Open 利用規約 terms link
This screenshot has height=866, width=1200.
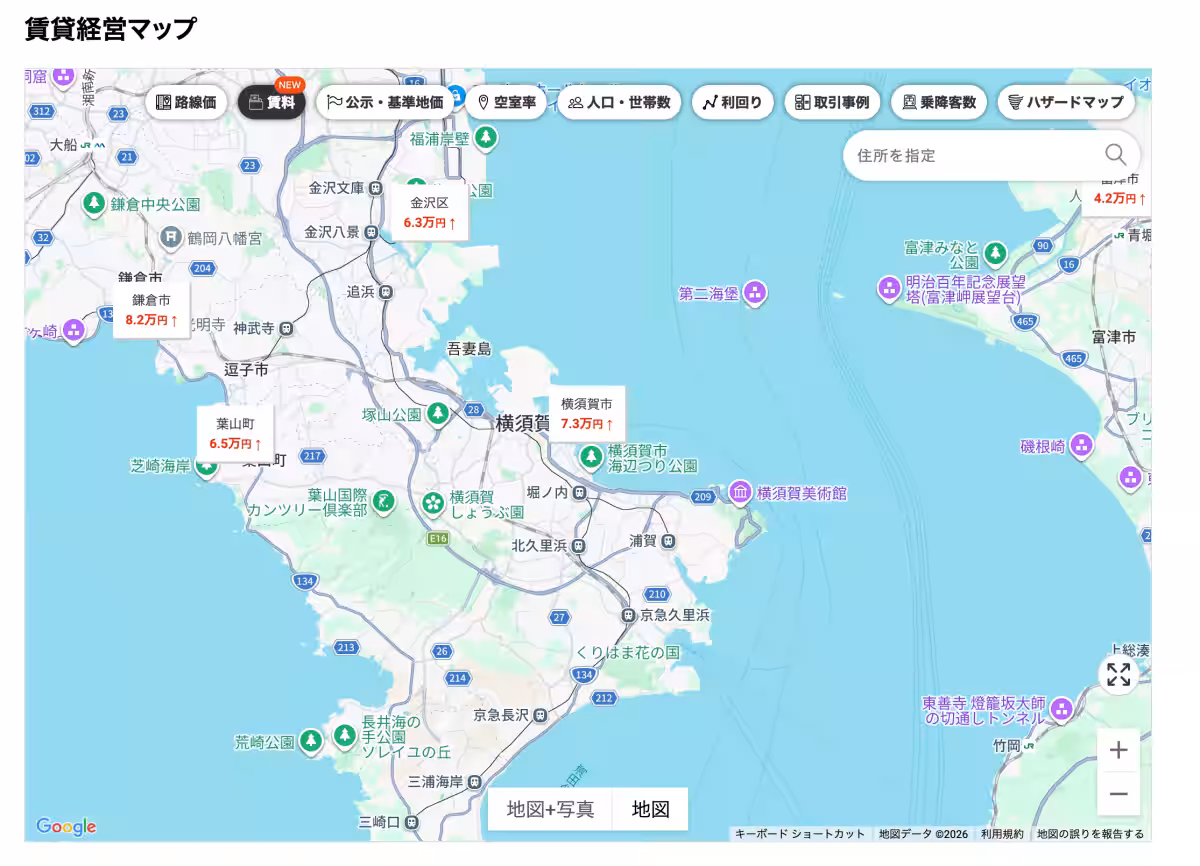(x=1002, y=834)
